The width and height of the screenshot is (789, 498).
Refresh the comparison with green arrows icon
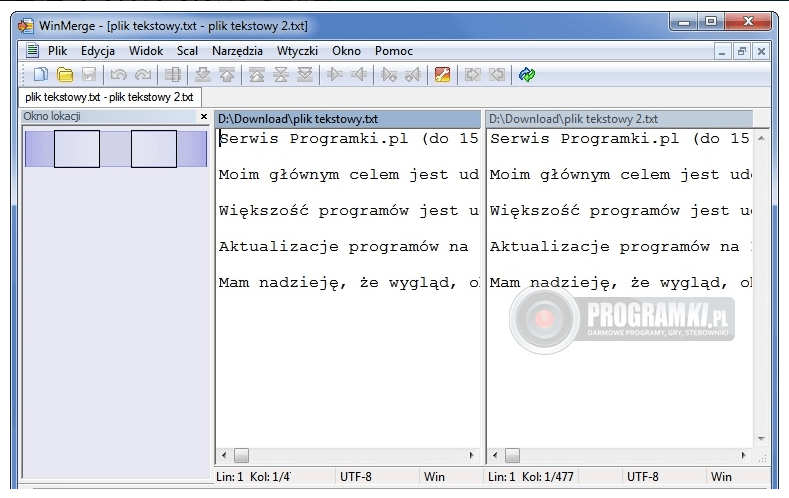527,75
